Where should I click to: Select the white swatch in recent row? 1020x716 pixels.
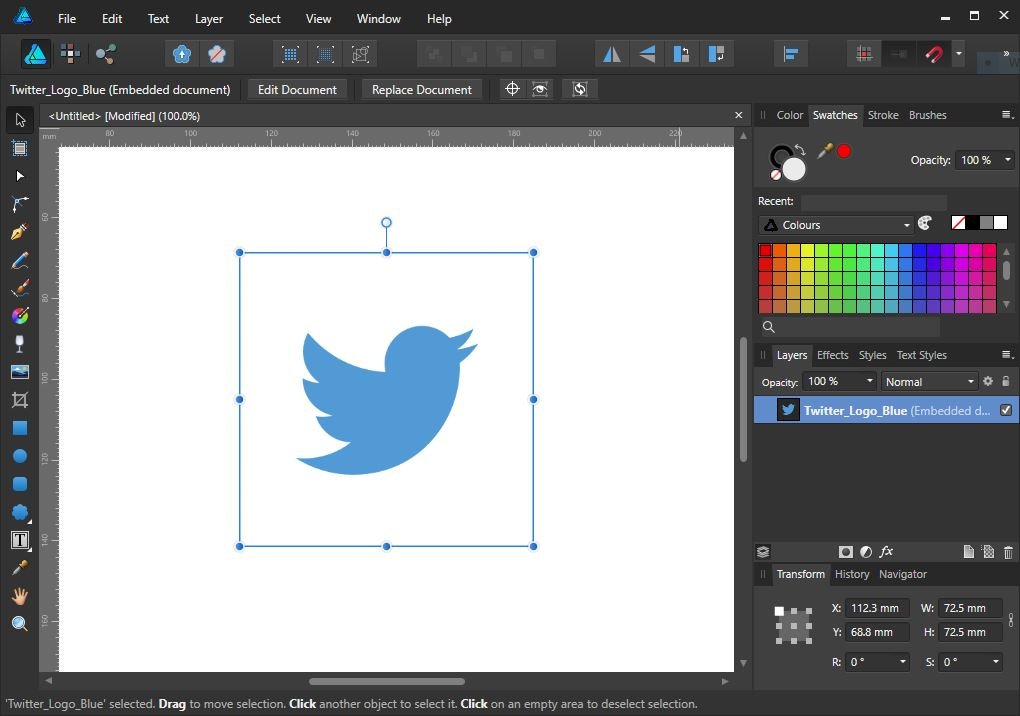pyautogui.click(x=1000, y=223)
